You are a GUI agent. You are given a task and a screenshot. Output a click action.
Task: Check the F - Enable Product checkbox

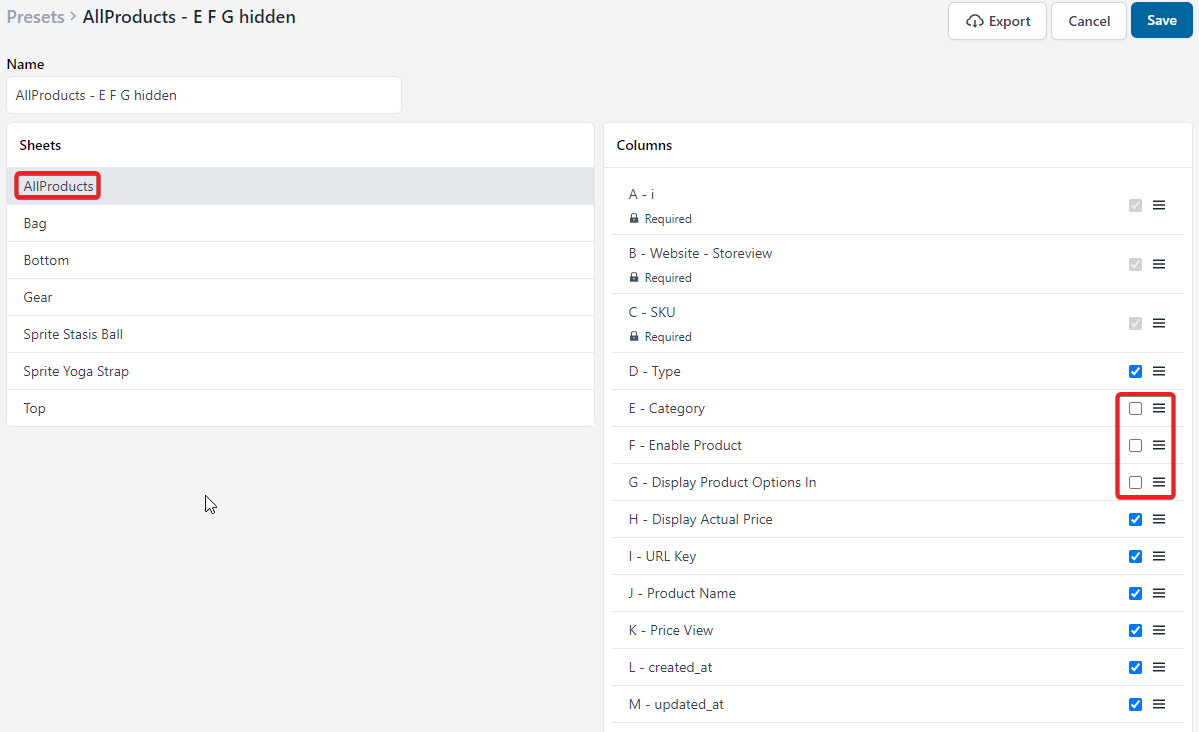click(x=1136, y=445)
